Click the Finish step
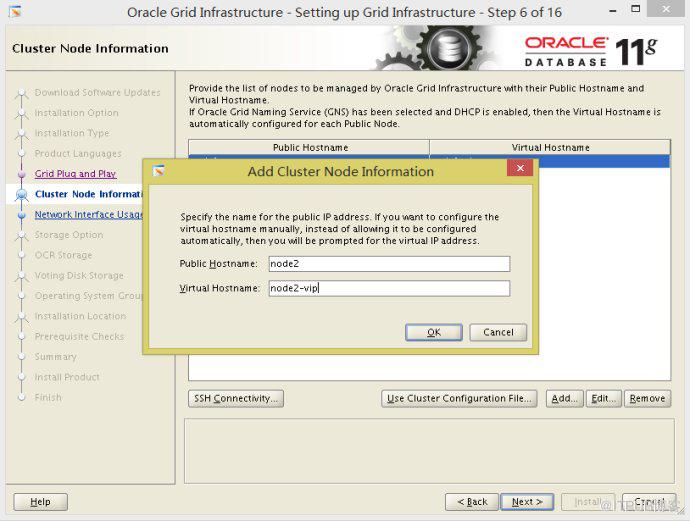This screenshot has width=690, height=521. click(48, 397)
